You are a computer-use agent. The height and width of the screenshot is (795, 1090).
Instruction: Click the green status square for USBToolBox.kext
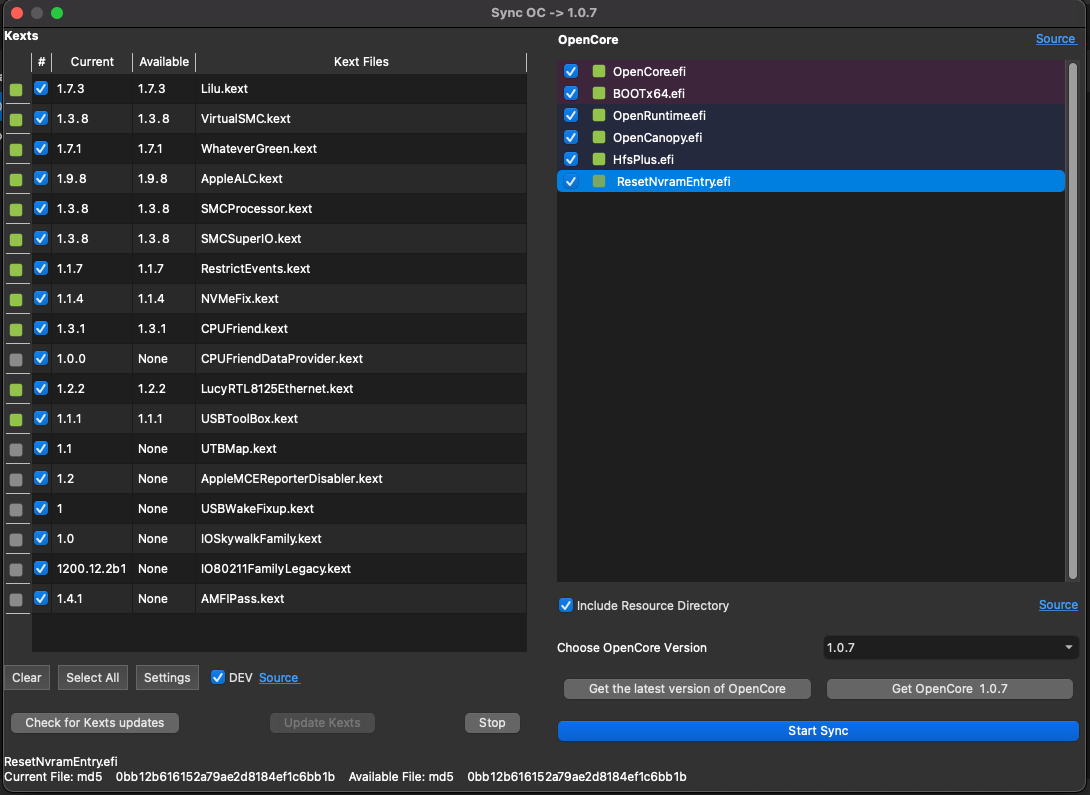[16, 420]
